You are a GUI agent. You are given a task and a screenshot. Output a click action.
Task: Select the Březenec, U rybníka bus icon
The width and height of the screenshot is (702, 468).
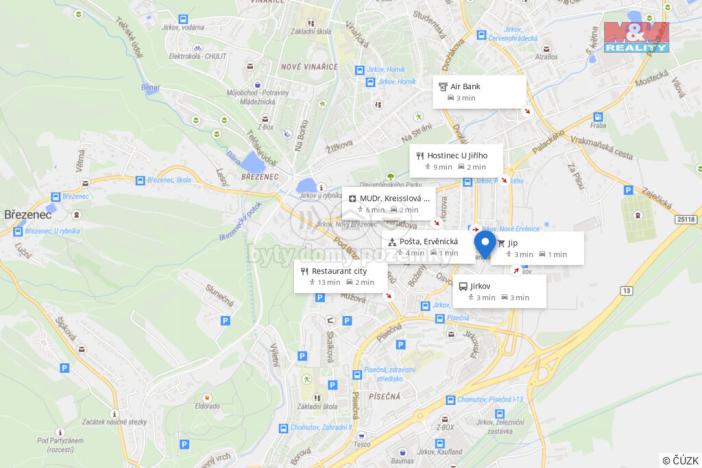click(x=18, y=232)
